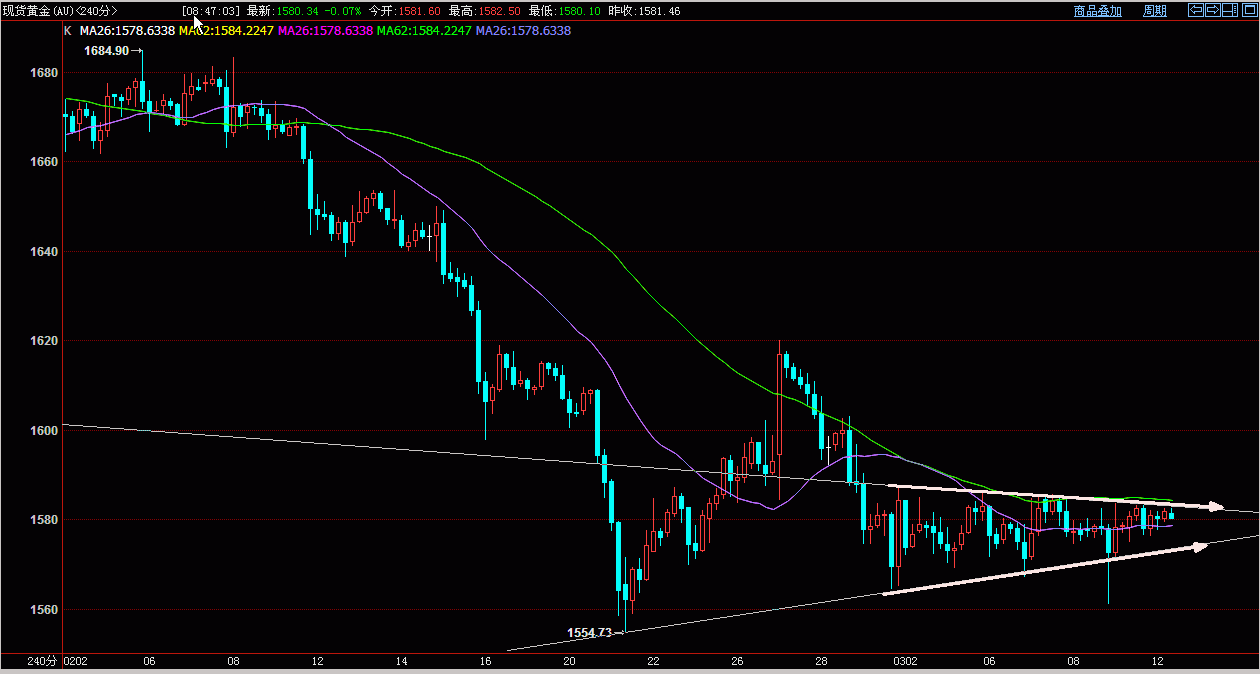The width and height of the screenshot is (1260, 674).
Task: Click the 1640 price axis label
Action: click(45, 252)
